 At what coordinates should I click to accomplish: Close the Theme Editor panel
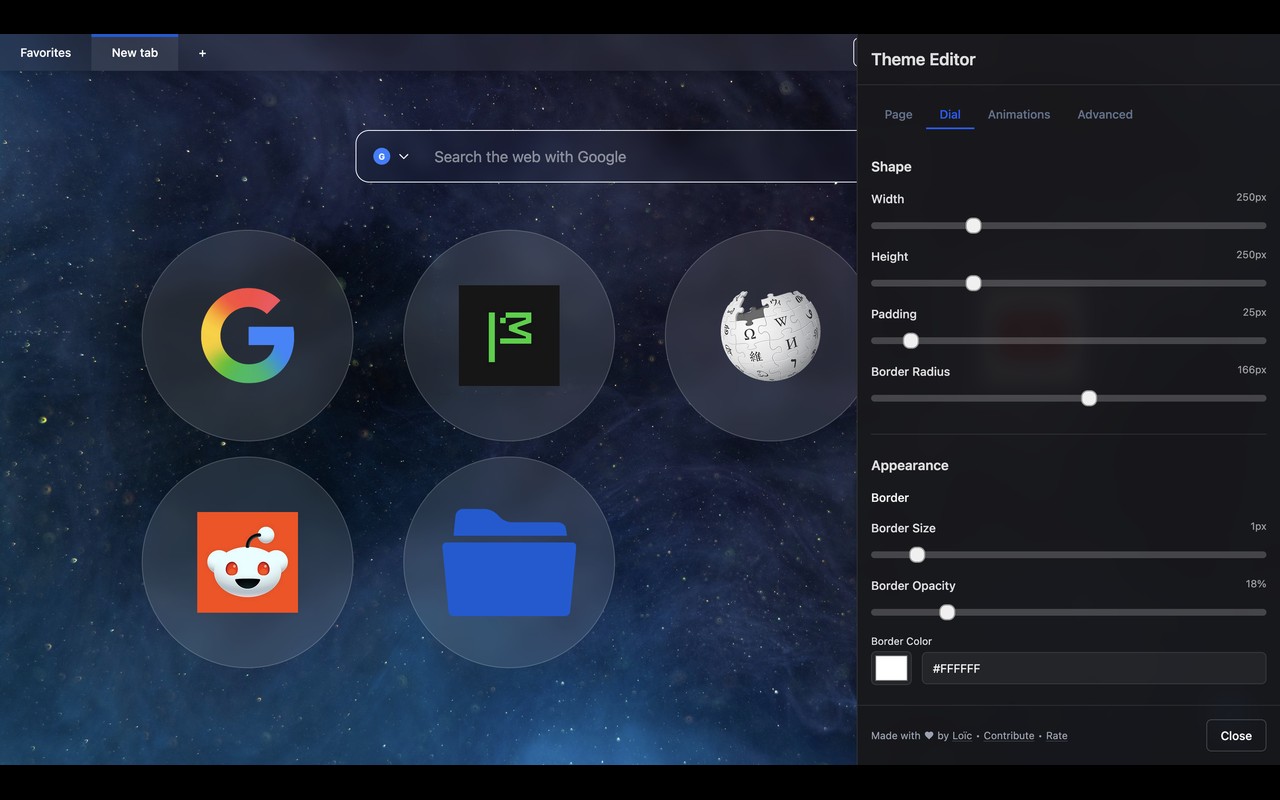tap(1236, 735)
